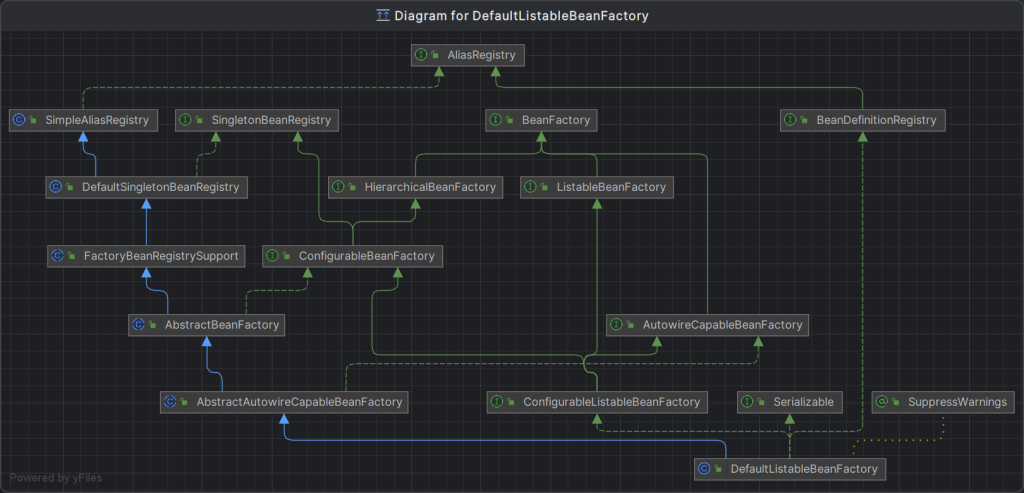This screenshot has width=1024, height=493.
Task: Click the annotation icon on the SuppressWarnings node
Action: click(x=883, y=402)
